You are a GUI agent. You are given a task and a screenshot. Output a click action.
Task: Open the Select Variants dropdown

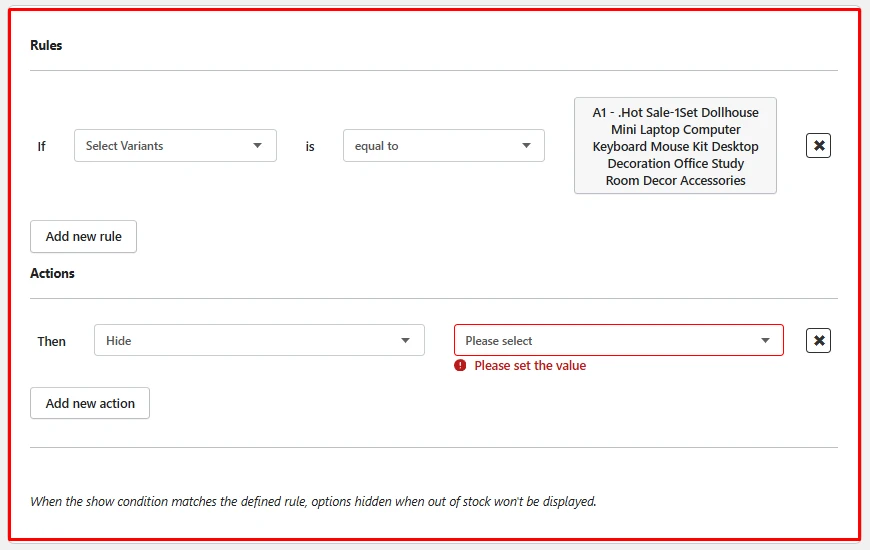(175, 145)
